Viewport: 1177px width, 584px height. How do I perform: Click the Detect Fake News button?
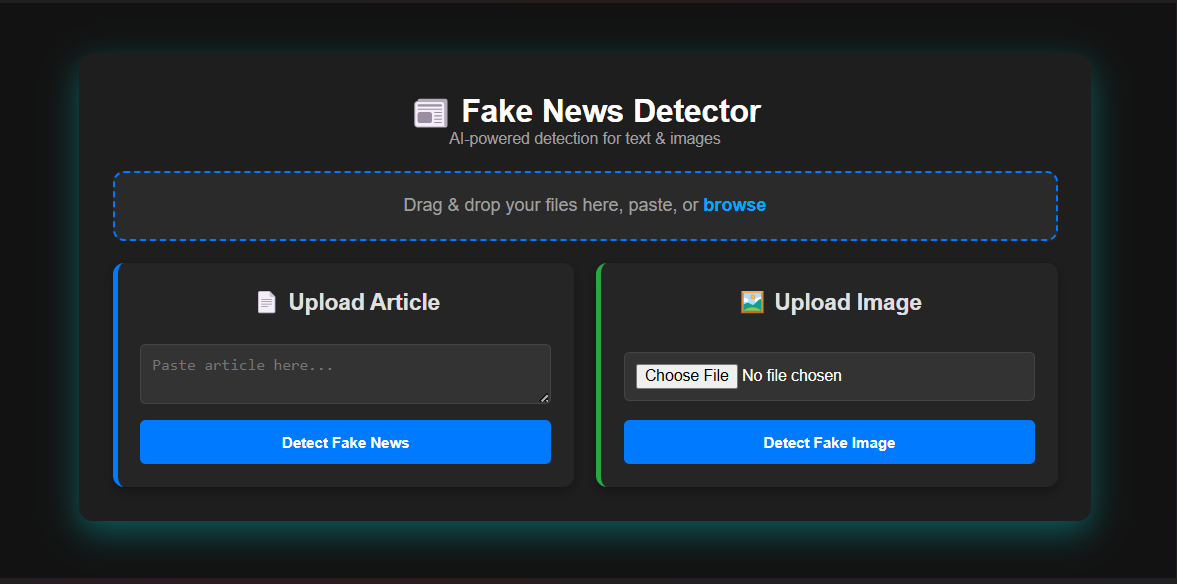345,442
